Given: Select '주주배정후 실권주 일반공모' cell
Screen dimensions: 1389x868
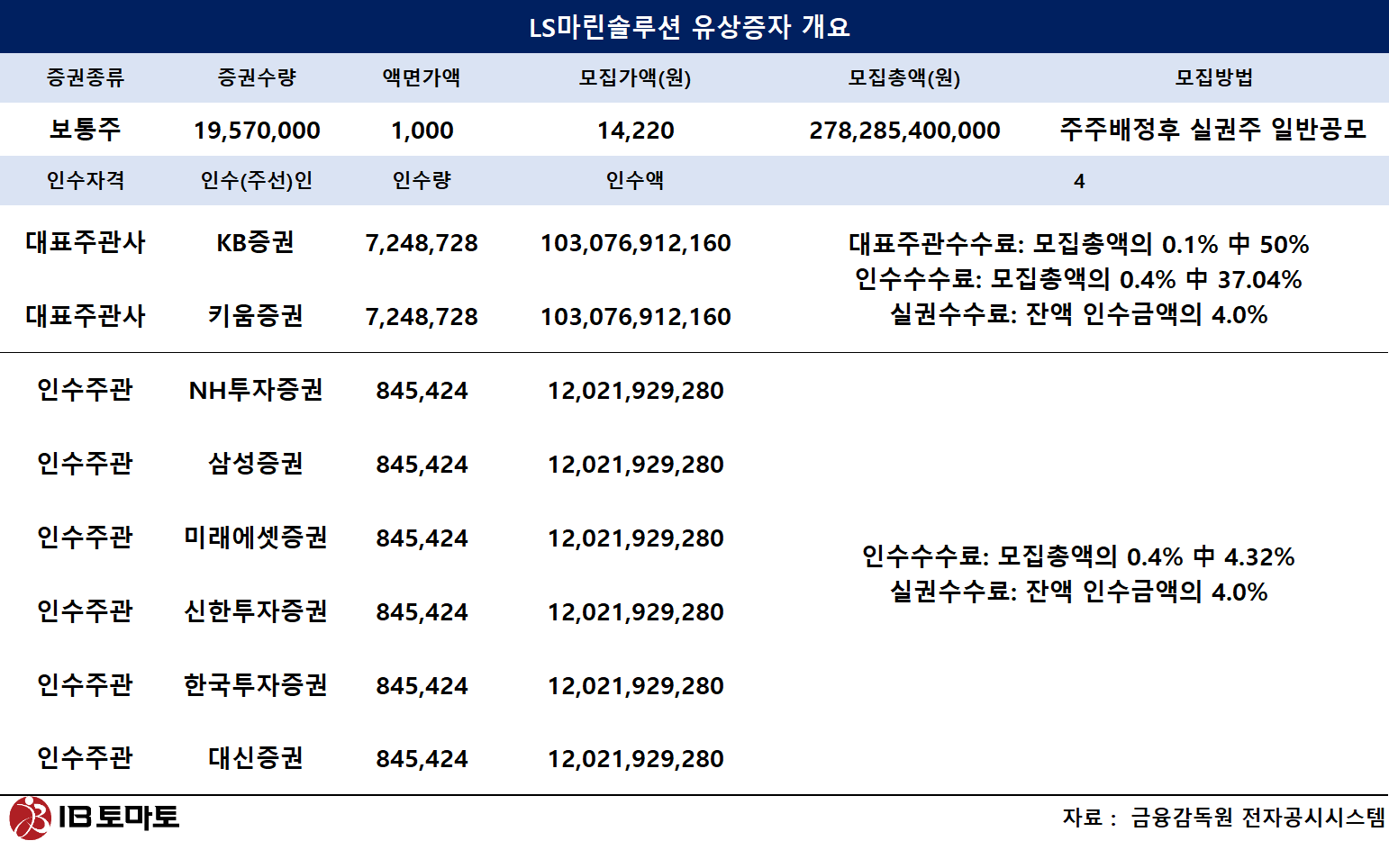Looking at the screenshot, I should pyautogui.click(x=1213, y=130).
